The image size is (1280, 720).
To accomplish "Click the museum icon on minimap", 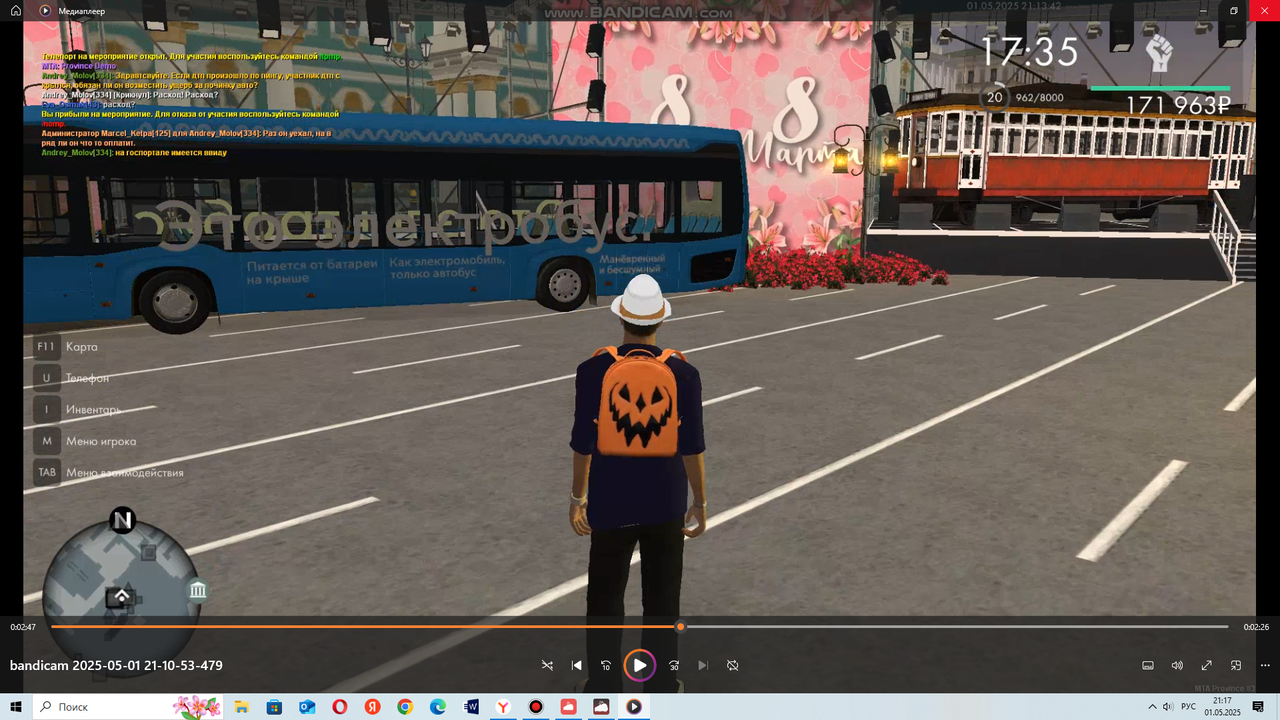I will (x=198, y=590).
